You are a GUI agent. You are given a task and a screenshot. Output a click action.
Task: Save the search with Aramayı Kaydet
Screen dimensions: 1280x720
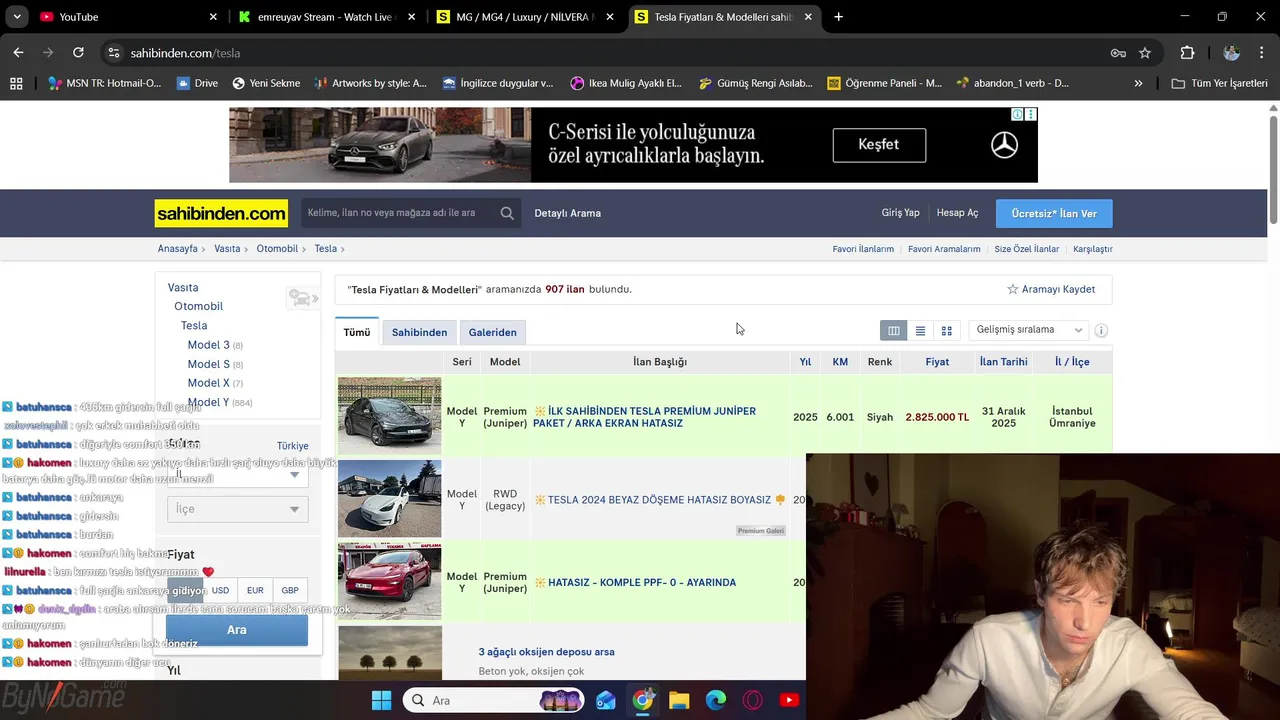click(1051, 289)
